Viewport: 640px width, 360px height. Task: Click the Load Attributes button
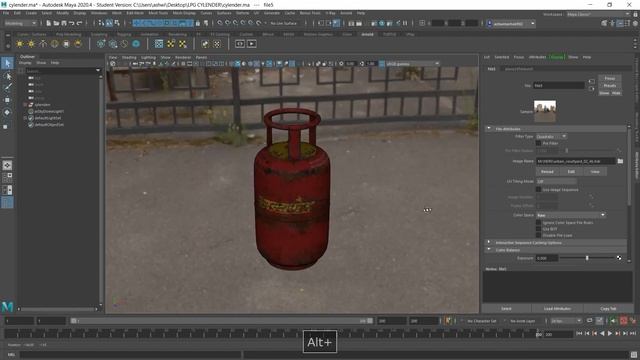[x=557, y=309]
